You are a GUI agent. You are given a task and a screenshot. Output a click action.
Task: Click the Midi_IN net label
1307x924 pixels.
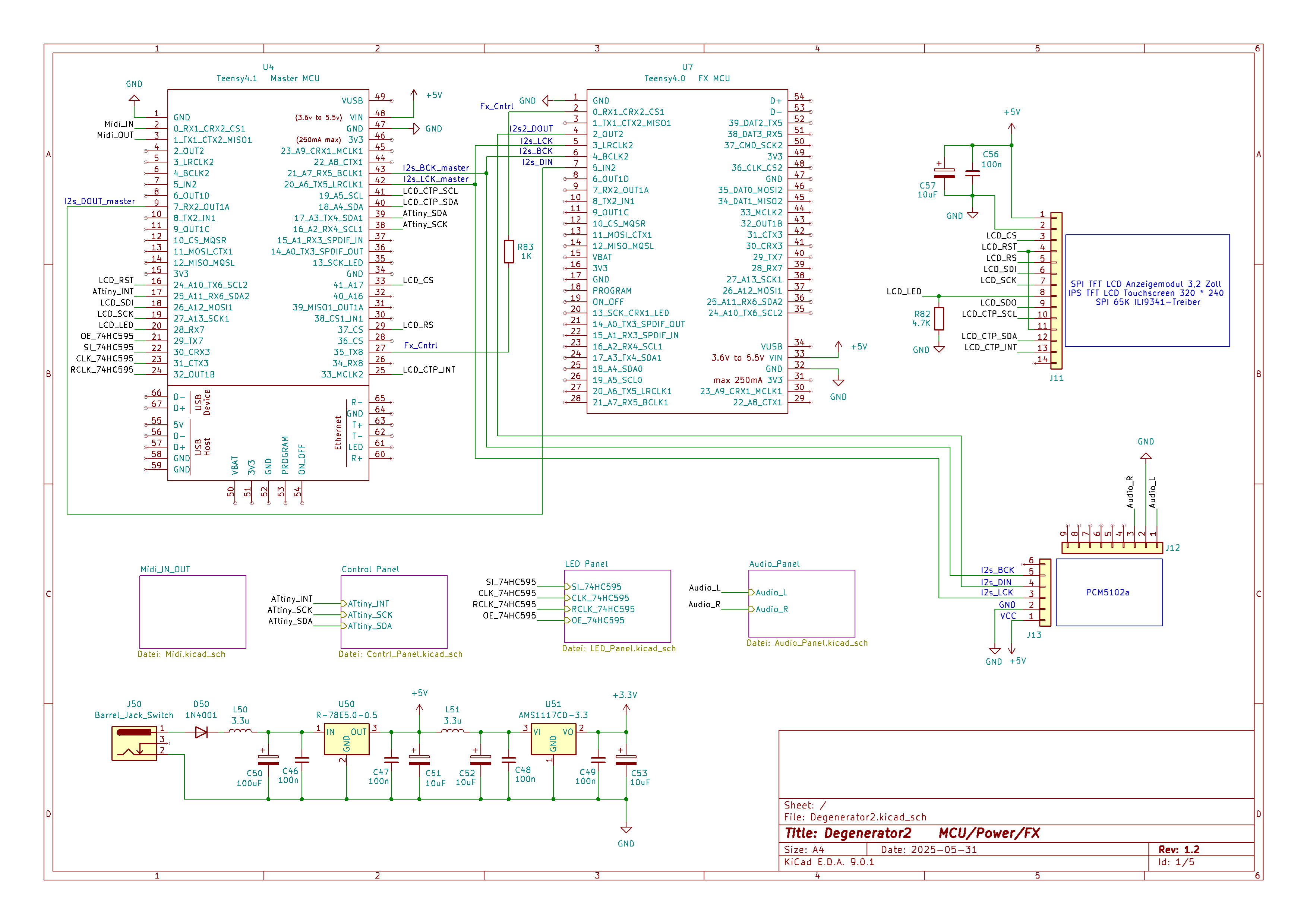(119, 123)
